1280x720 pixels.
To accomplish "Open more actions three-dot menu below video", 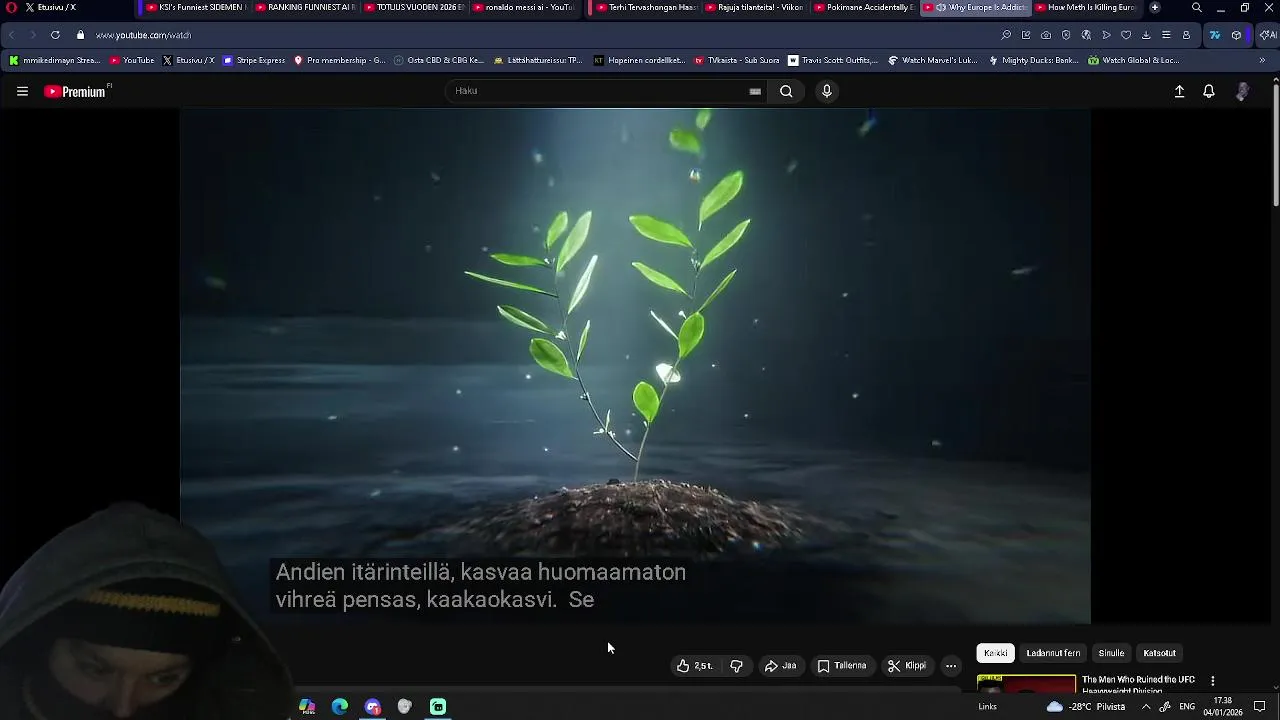I will click(x=951, y=666).
